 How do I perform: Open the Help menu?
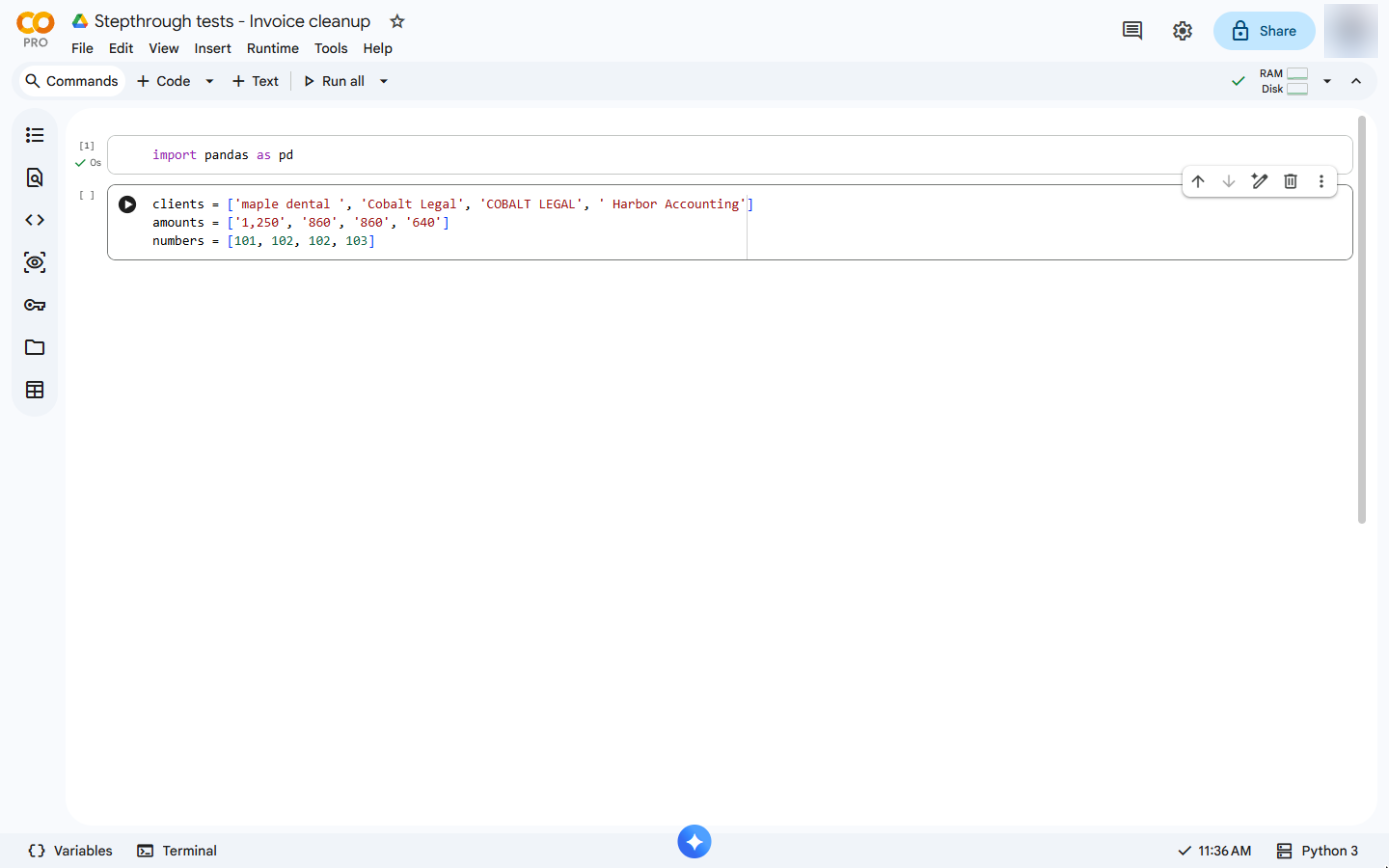[x=378, y=48]
